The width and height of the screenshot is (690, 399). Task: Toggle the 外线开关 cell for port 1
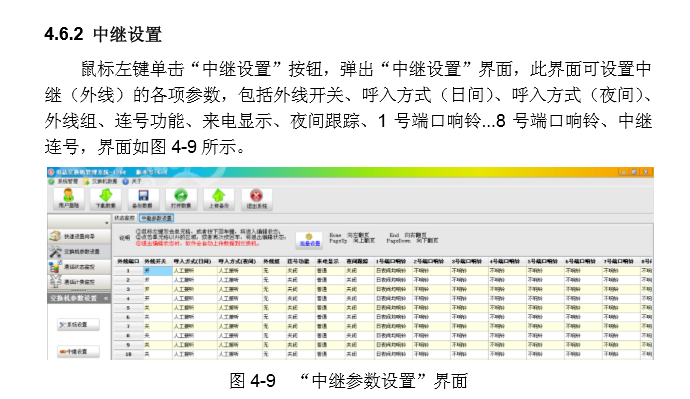pyautogui.click(x=158, y=271)
